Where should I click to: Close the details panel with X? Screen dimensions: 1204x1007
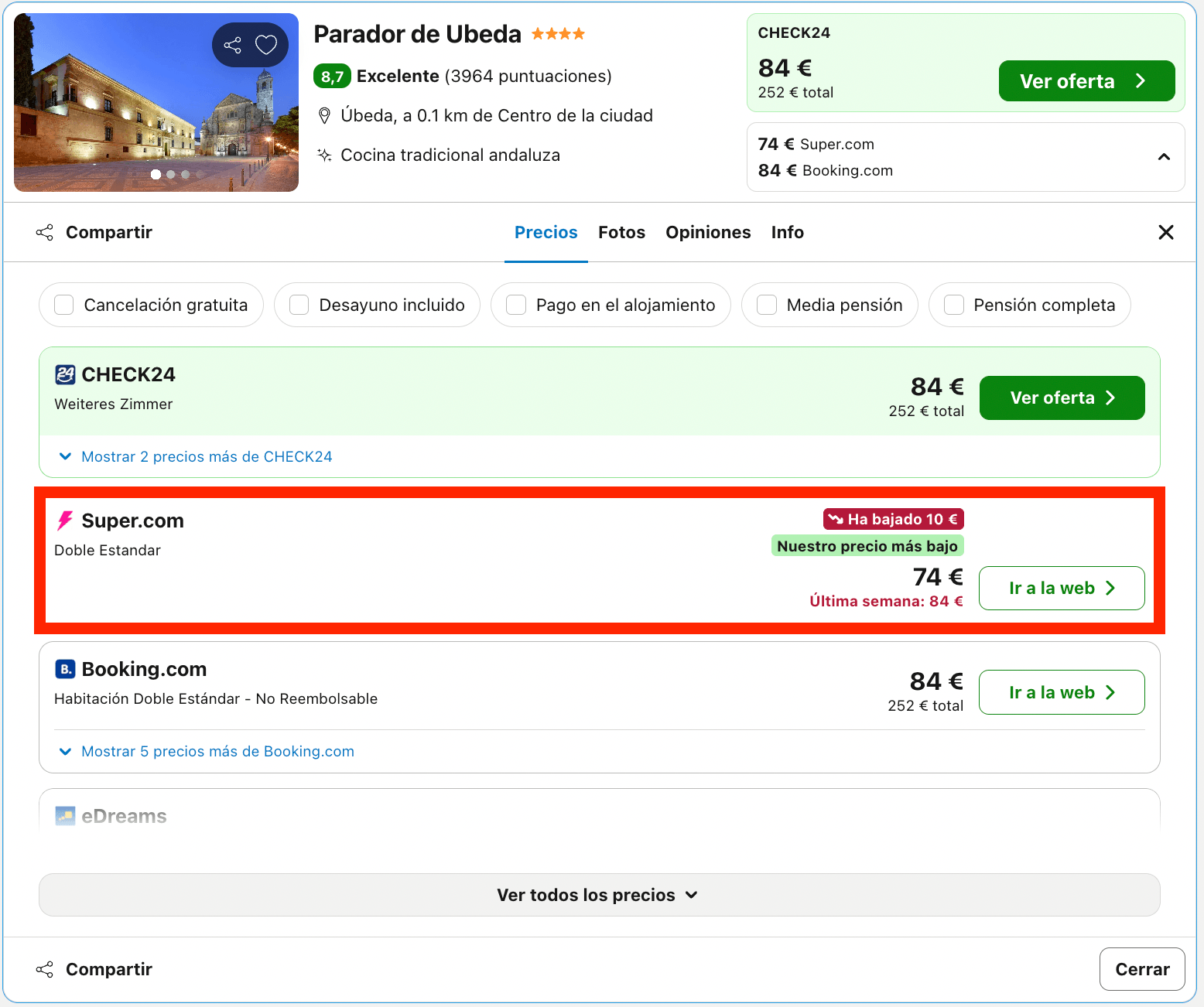tap(1166, 232)
